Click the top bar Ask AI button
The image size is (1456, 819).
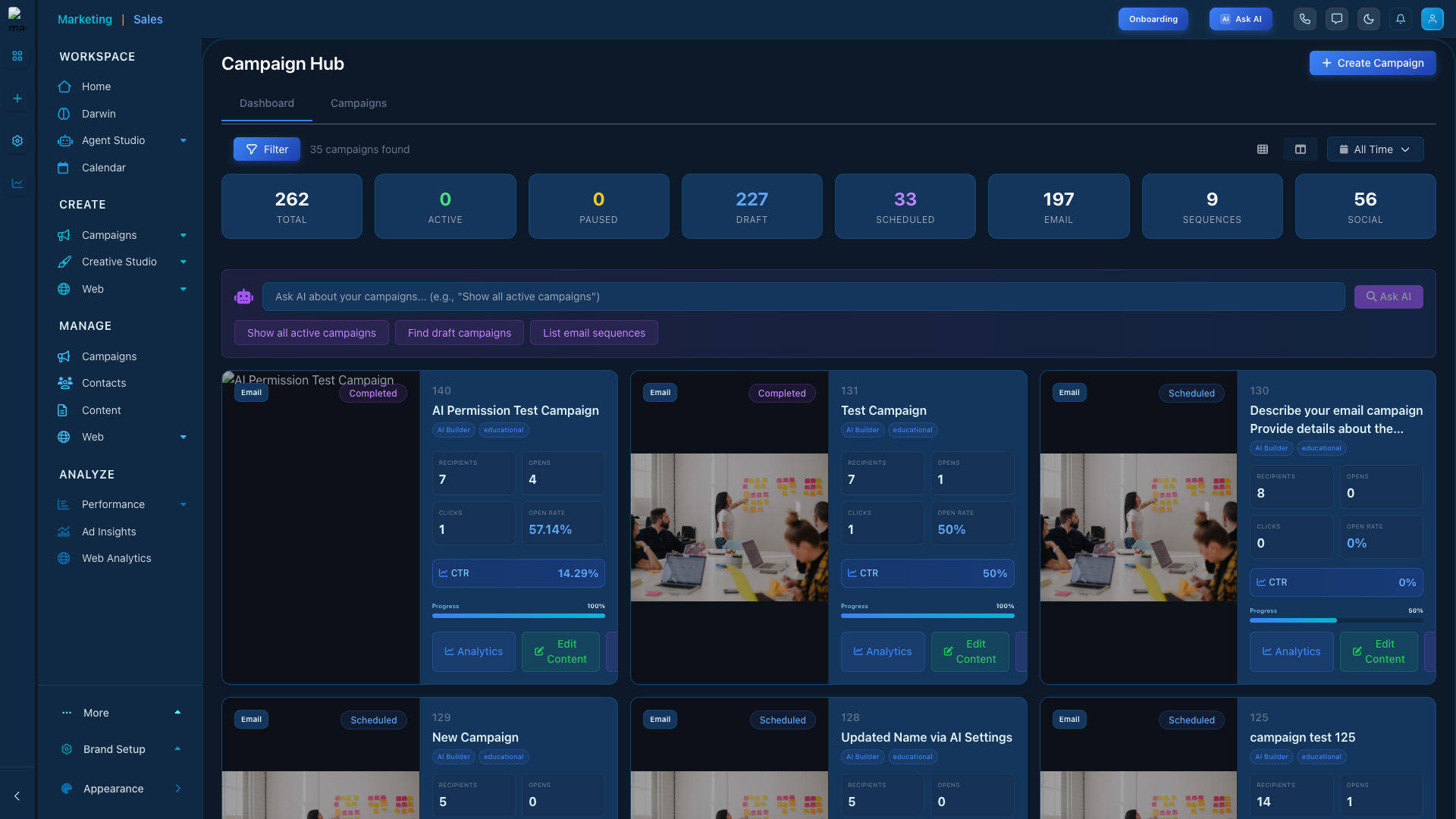pos(1241,19)
